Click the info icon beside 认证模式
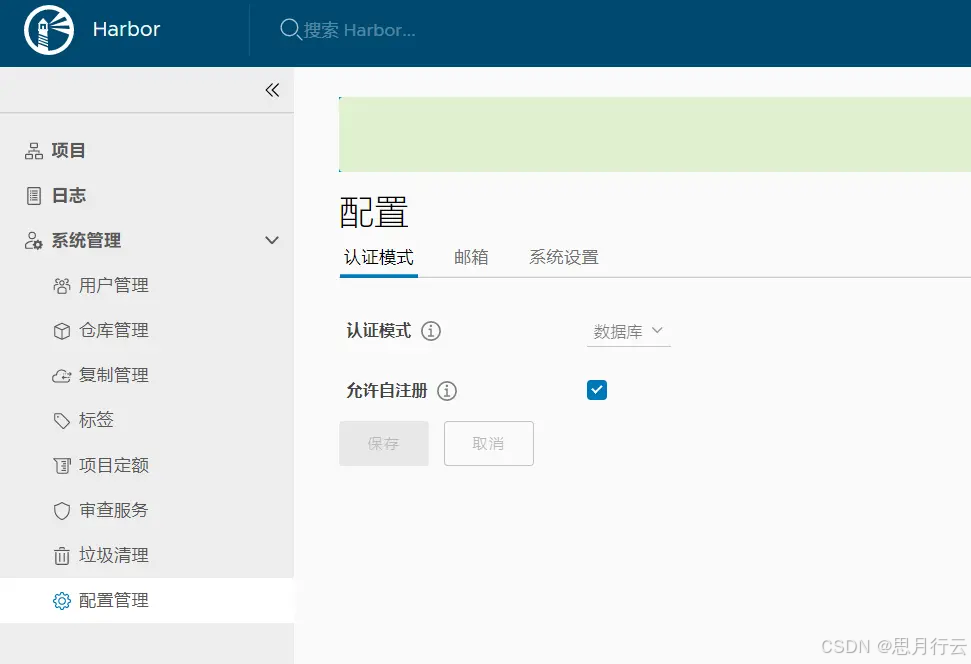 coord(431,331)
